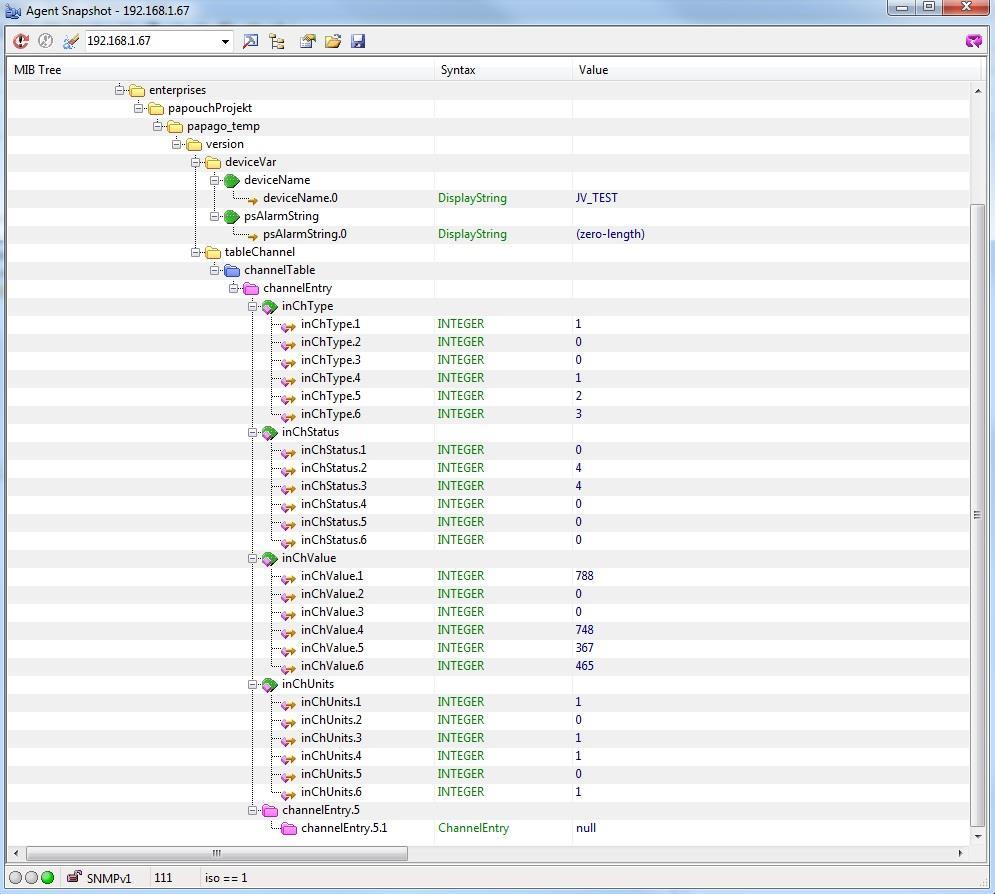Click the purple icon at toolbar right

click(973, 41)
